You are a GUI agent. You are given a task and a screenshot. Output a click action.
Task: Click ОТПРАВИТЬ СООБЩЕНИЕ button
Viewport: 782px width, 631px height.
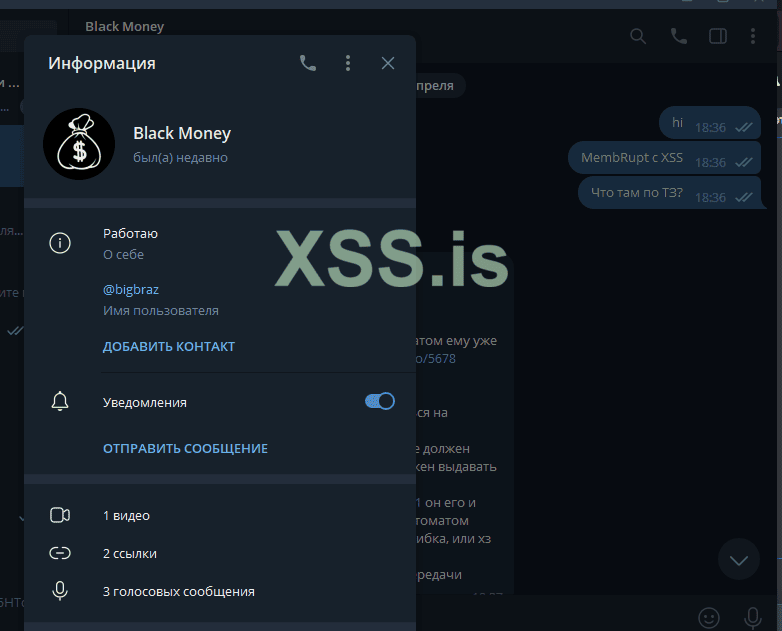pos(185,448)
